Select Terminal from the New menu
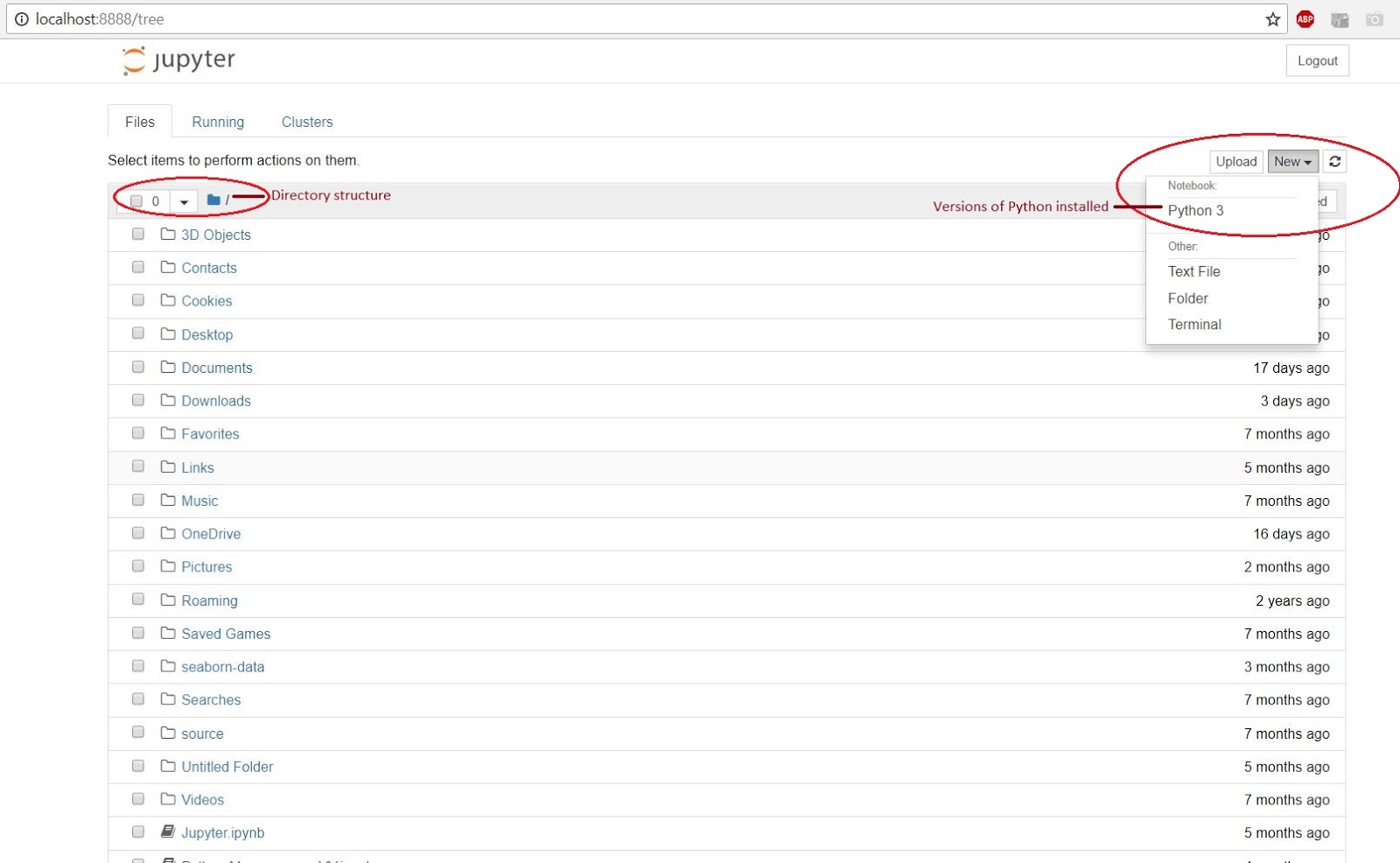The height and width of the screenshot is (863, 1400). (x=1193, y=324)
